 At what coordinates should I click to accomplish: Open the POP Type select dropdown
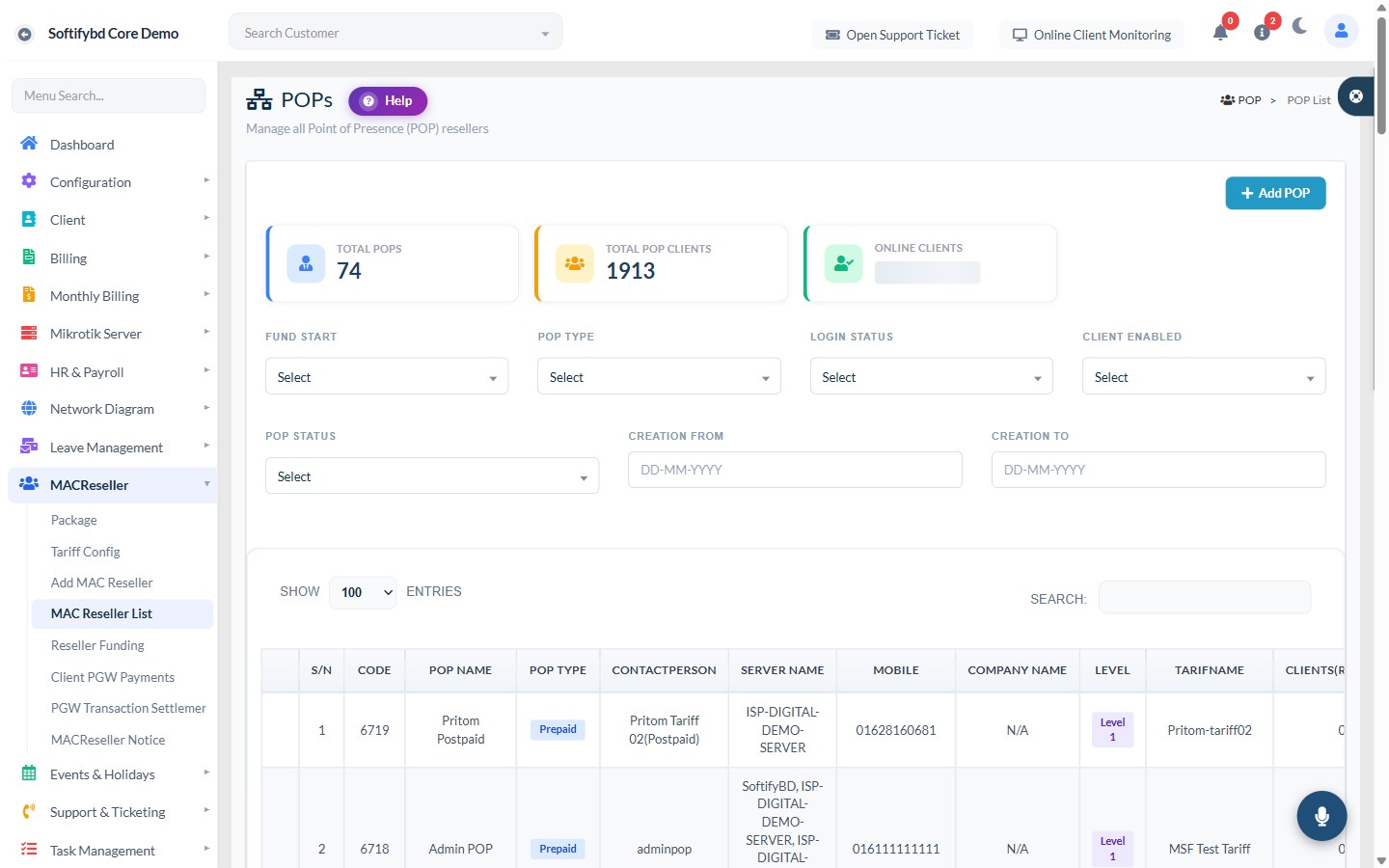coord(659,376)
